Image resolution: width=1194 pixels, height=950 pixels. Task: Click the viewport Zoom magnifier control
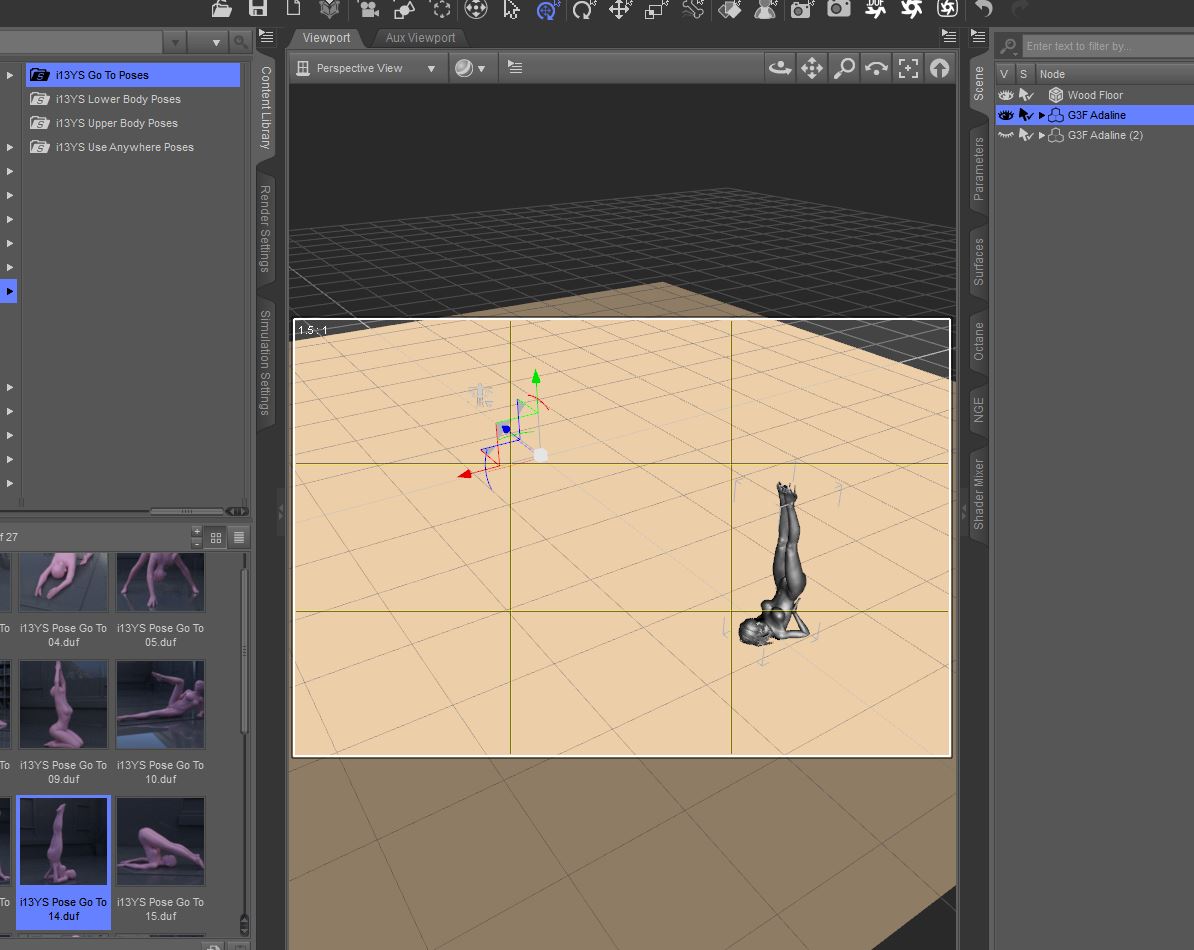click(844, 68)
